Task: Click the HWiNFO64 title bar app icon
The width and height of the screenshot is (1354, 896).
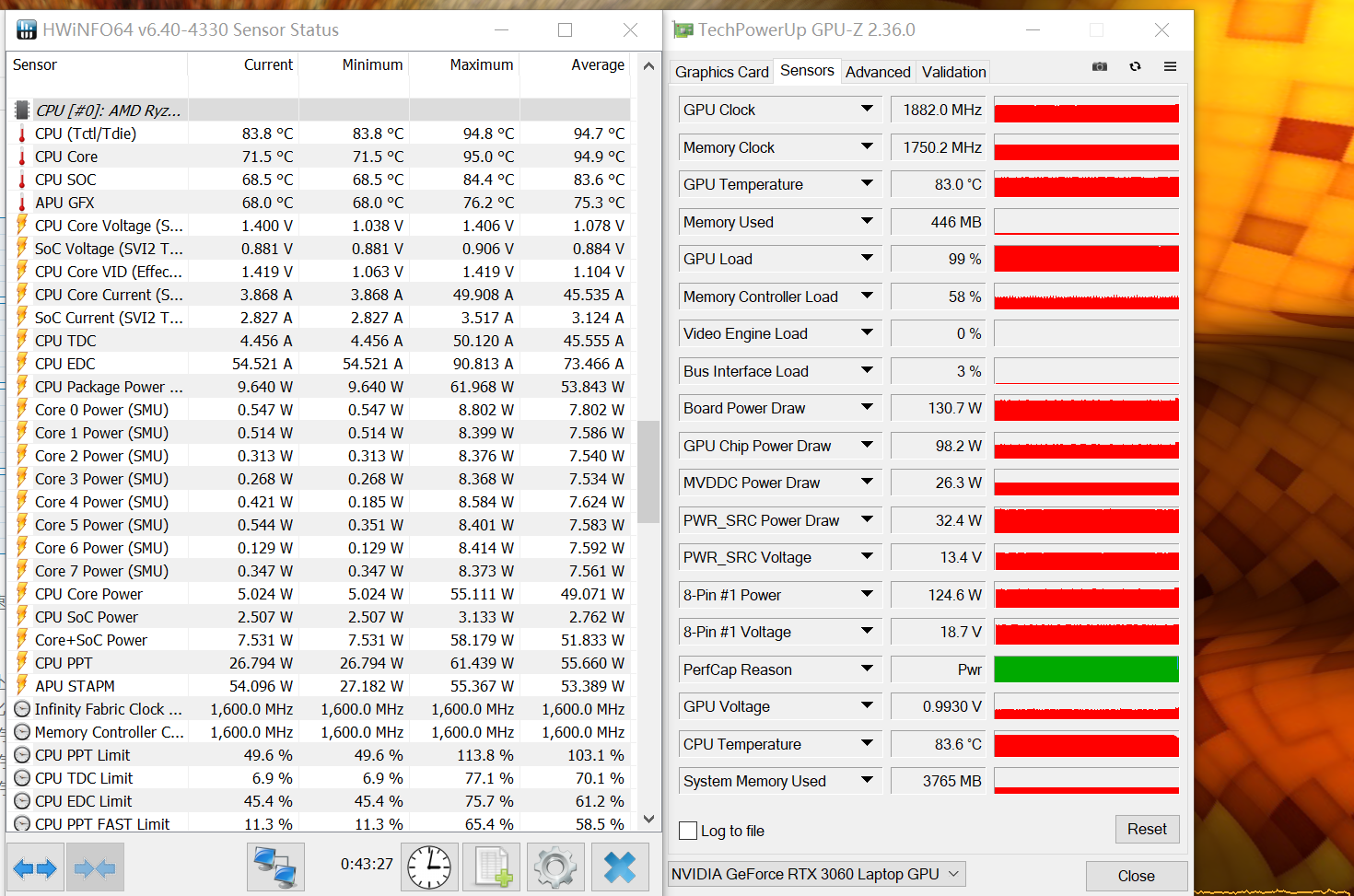Action: pos(27,30)
